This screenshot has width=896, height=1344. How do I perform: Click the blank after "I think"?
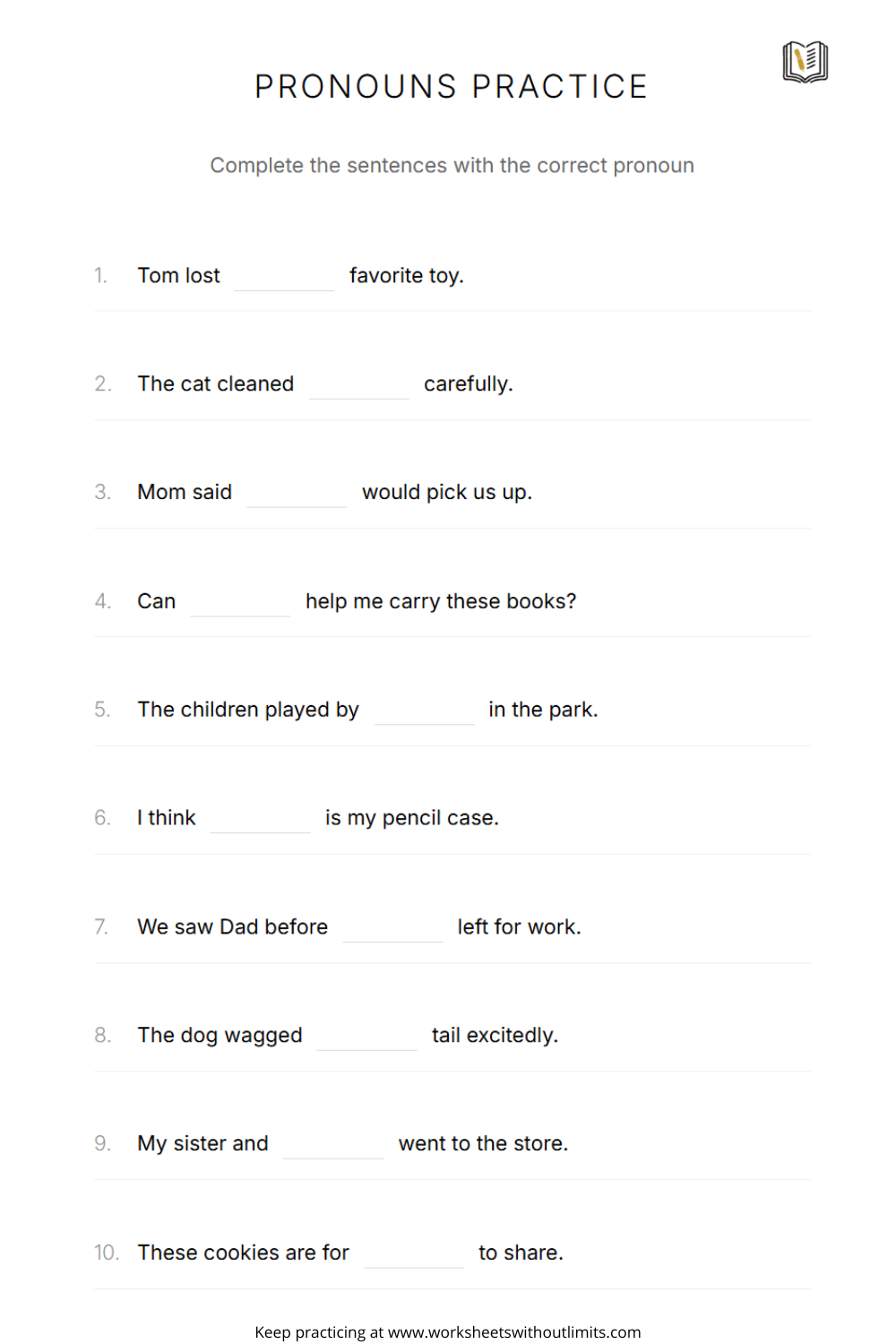pyautogui.click(x=260, y=820)
